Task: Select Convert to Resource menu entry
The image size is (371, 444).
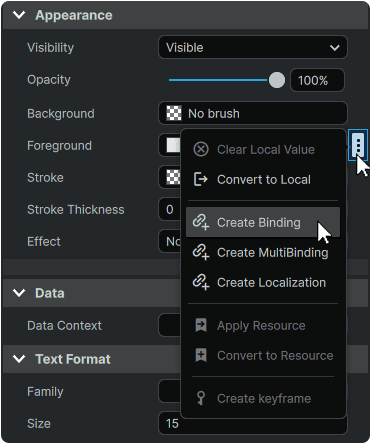Action: (263, 355)
